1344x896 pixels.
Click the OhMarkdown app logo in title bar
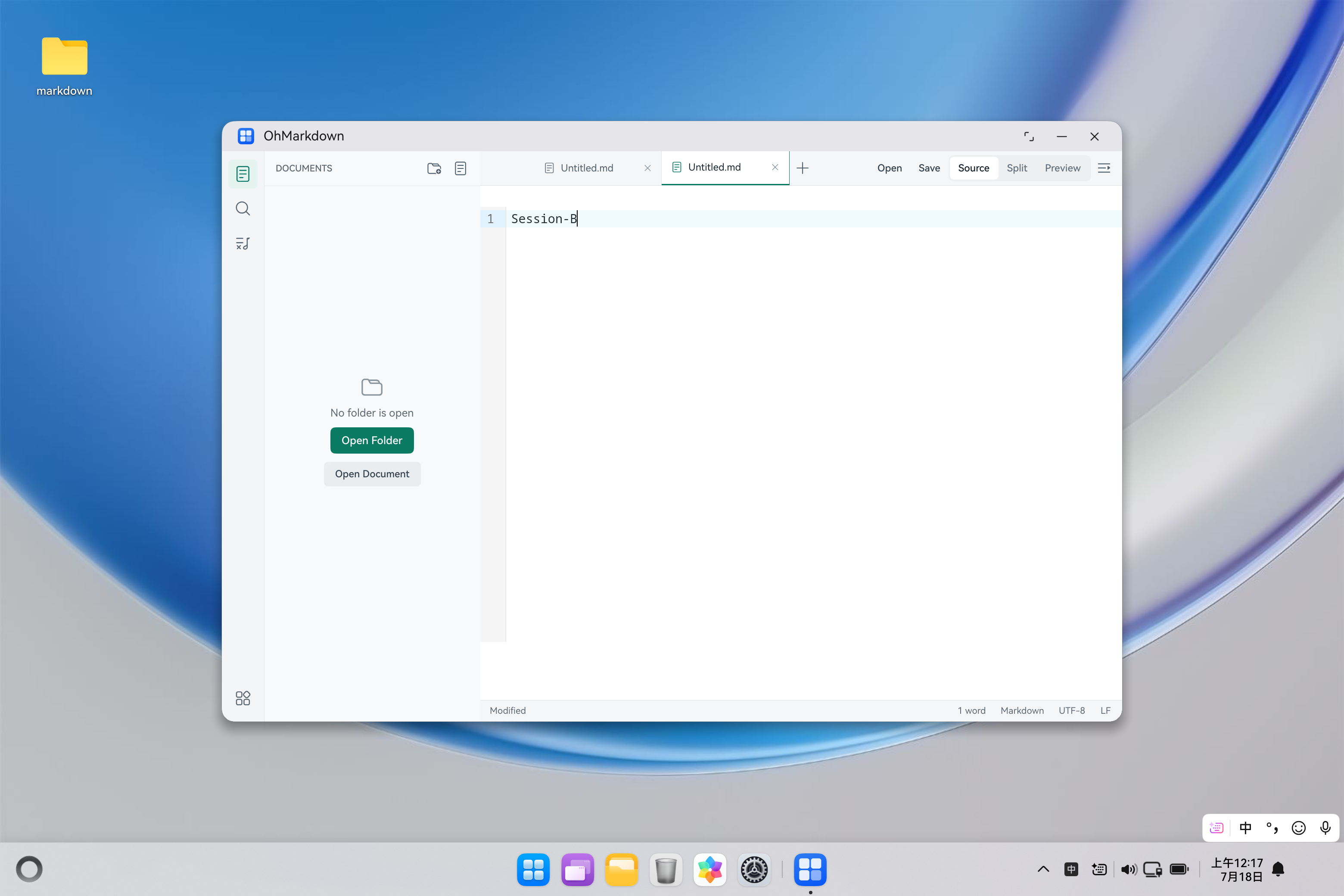coord(246,136)
